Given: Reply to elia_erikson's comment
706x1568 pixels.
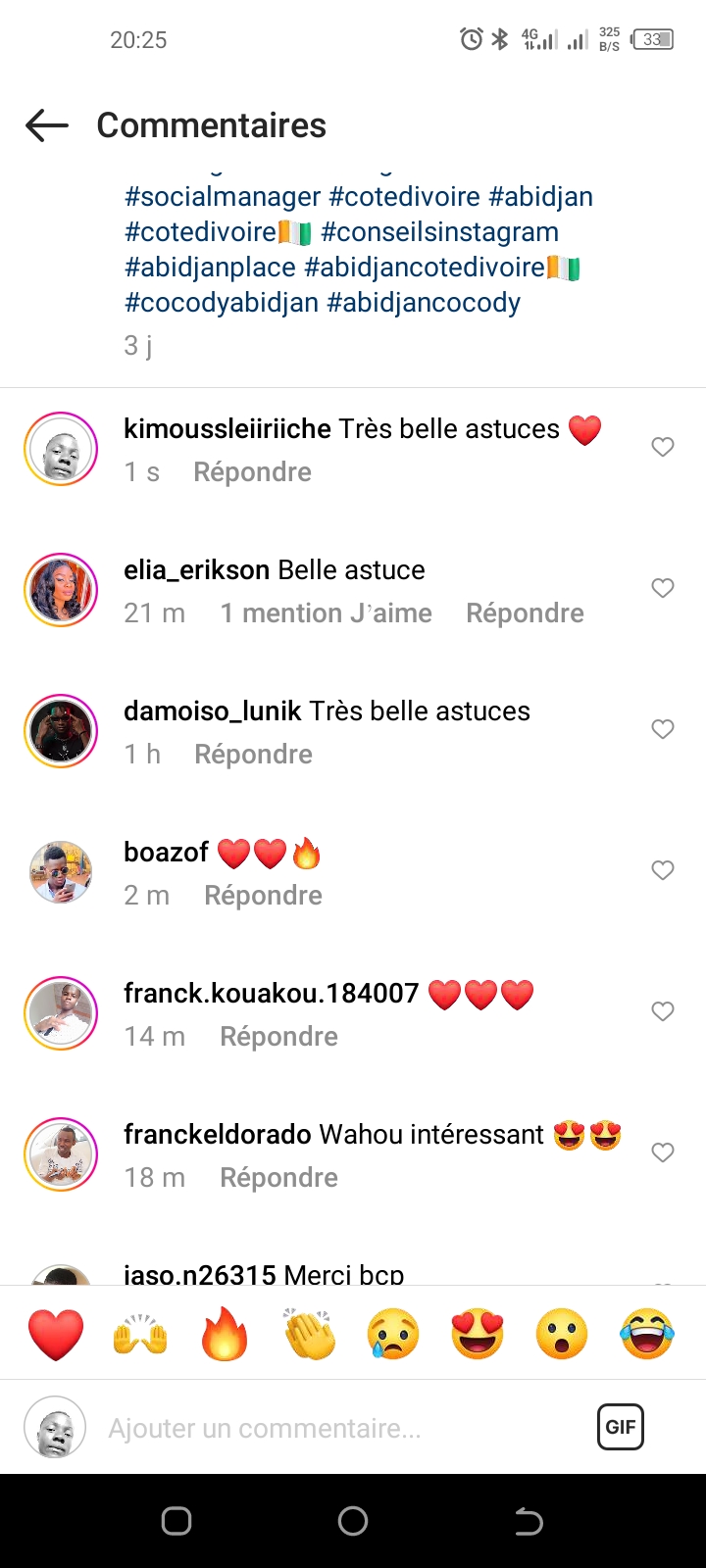Looking at the screenshot, I should pyautogui.click(x=525, y=612).
